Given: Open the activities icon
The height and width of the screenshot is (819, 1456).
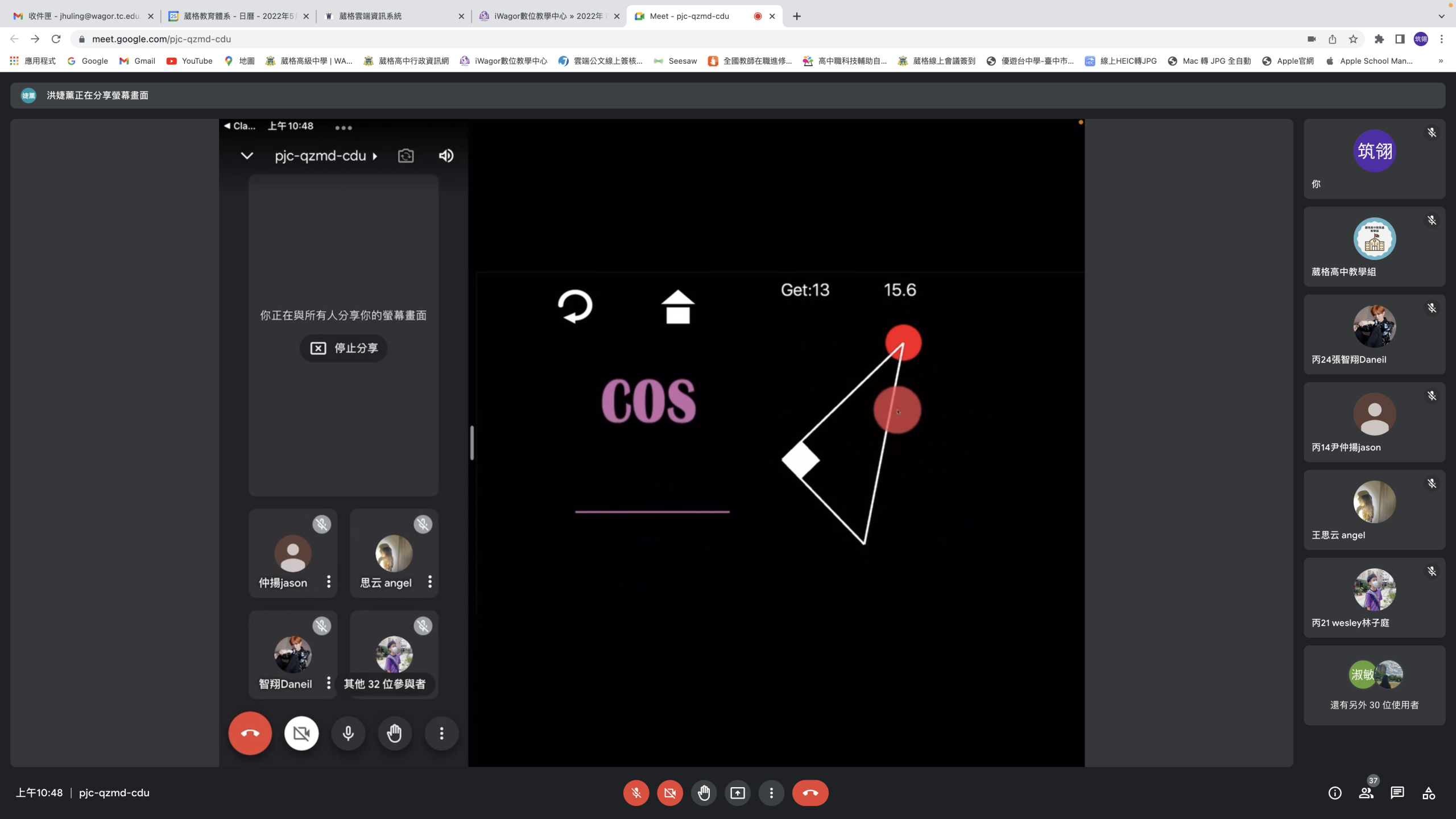Looking at the screenshot, I should [1429, 793].
